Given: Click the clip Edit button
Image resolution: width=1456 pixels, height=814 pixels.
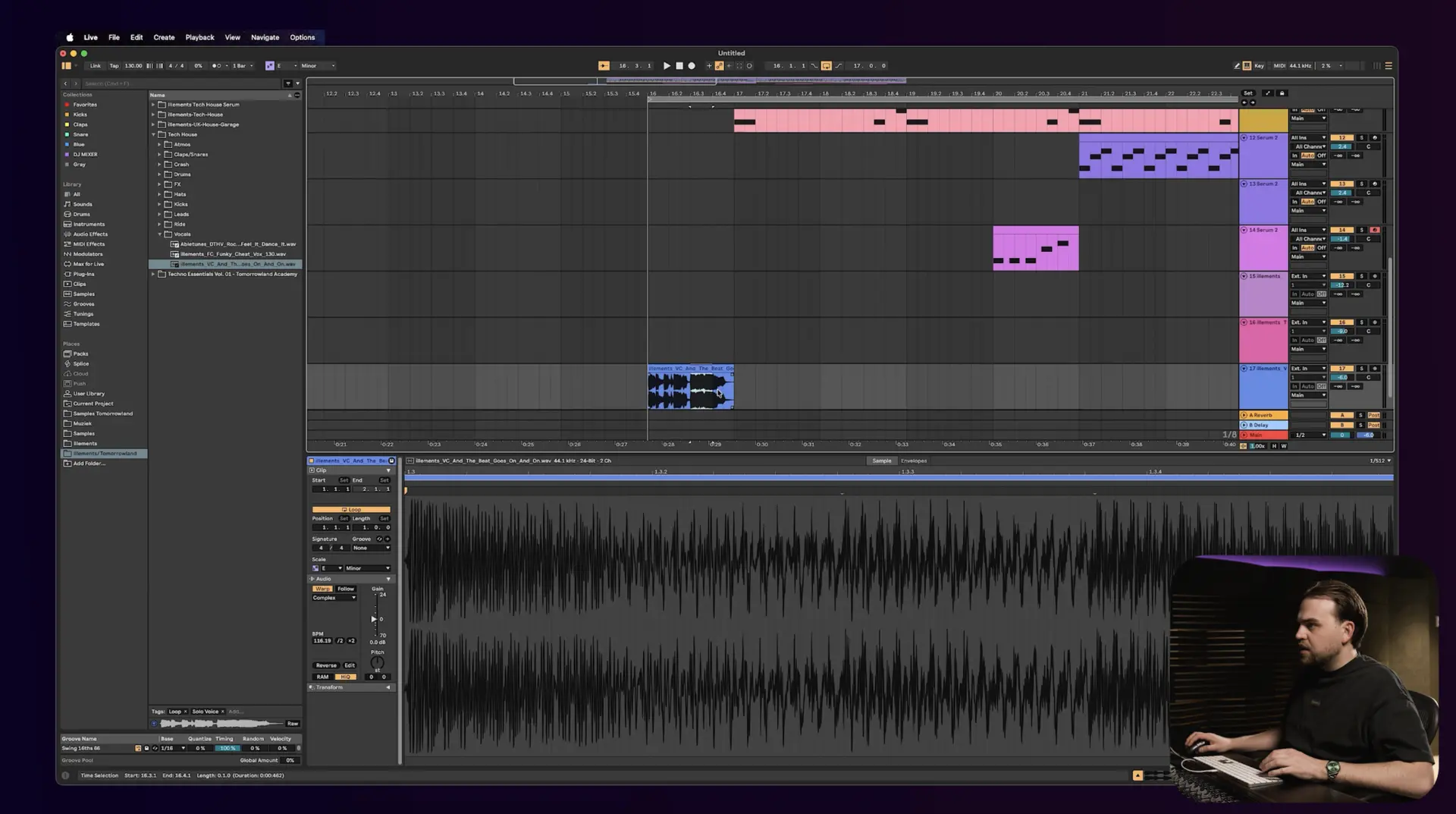Looking at the screenshot, I should [x=350, y=665].
